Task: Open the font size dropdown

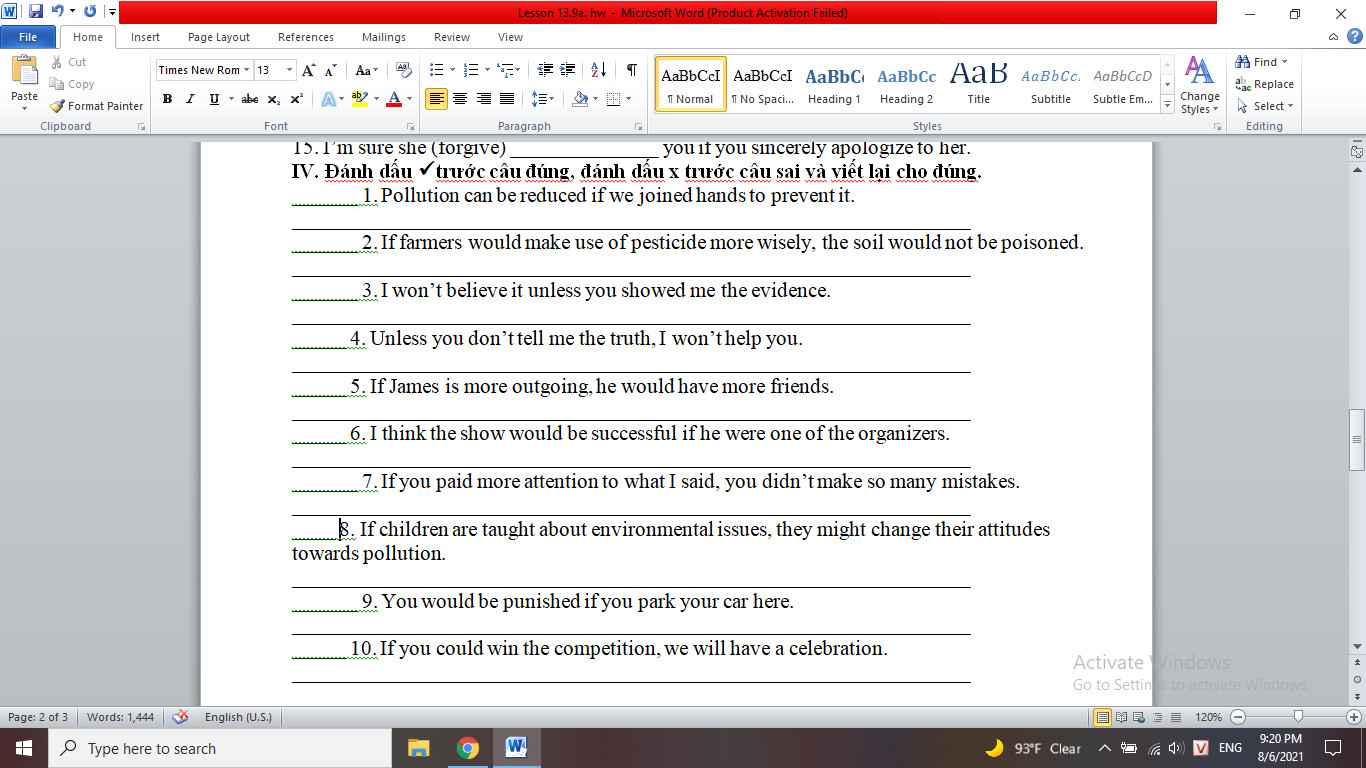Action: (289, 70)
